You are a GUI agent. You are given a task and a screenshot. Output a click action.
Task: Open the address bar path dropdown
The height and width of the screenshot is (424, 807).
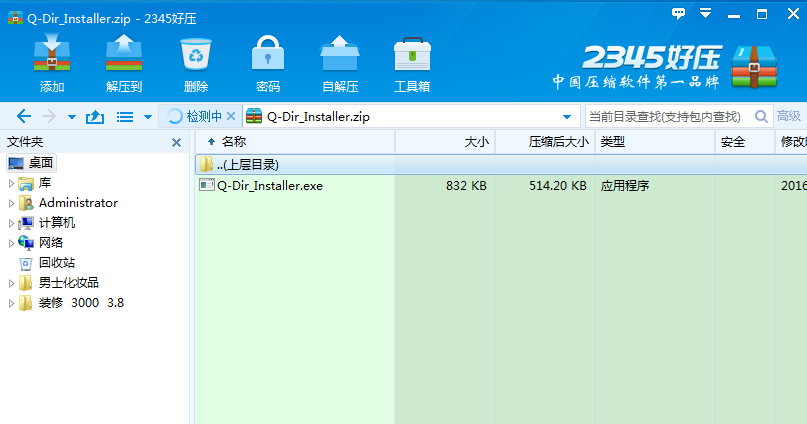pos(567,117)
